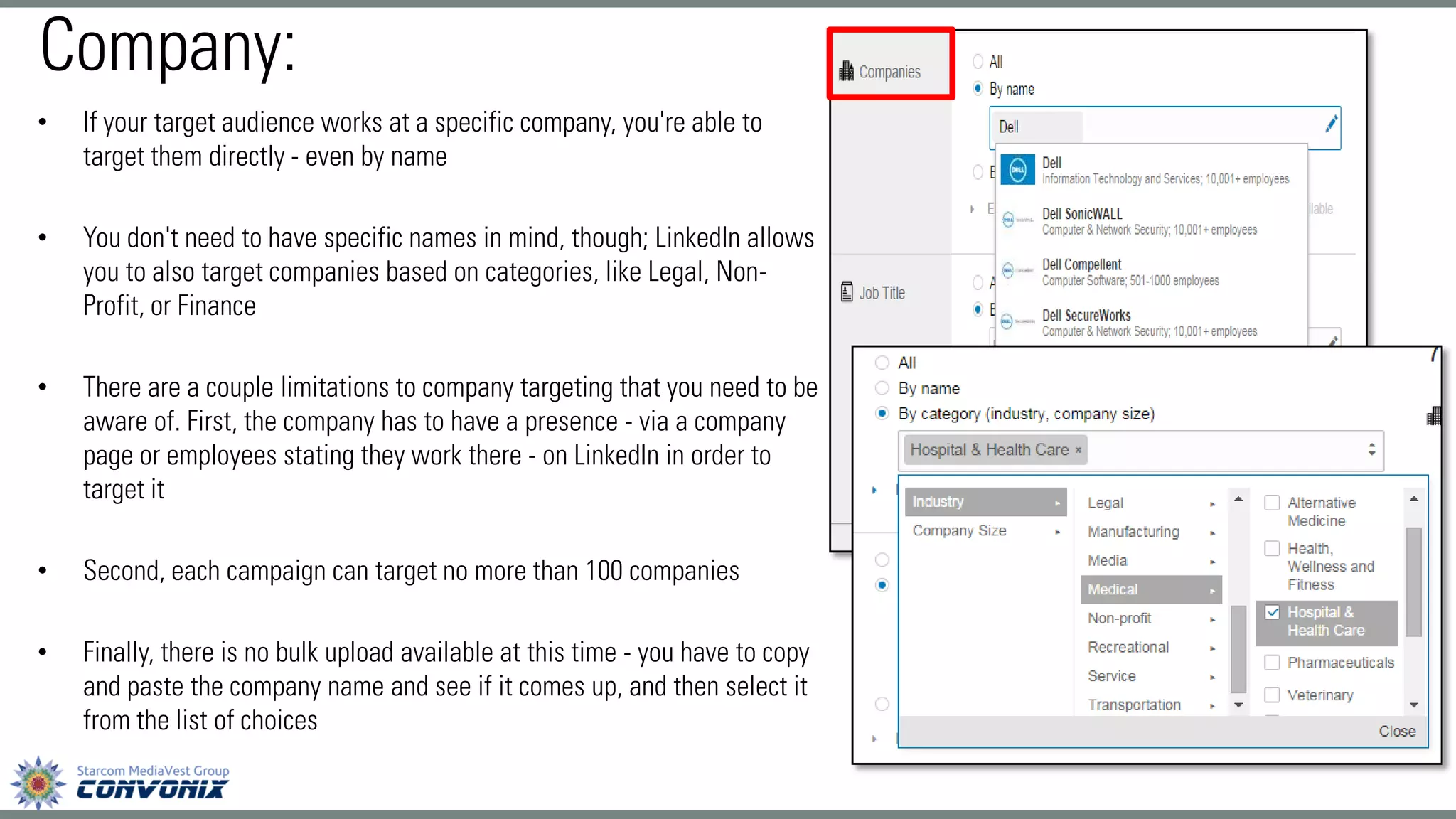This screenshot has width=1456, height=819.
Task: Click the Dell SecureWorks logo icon
Action: [x=1017, y=322]
